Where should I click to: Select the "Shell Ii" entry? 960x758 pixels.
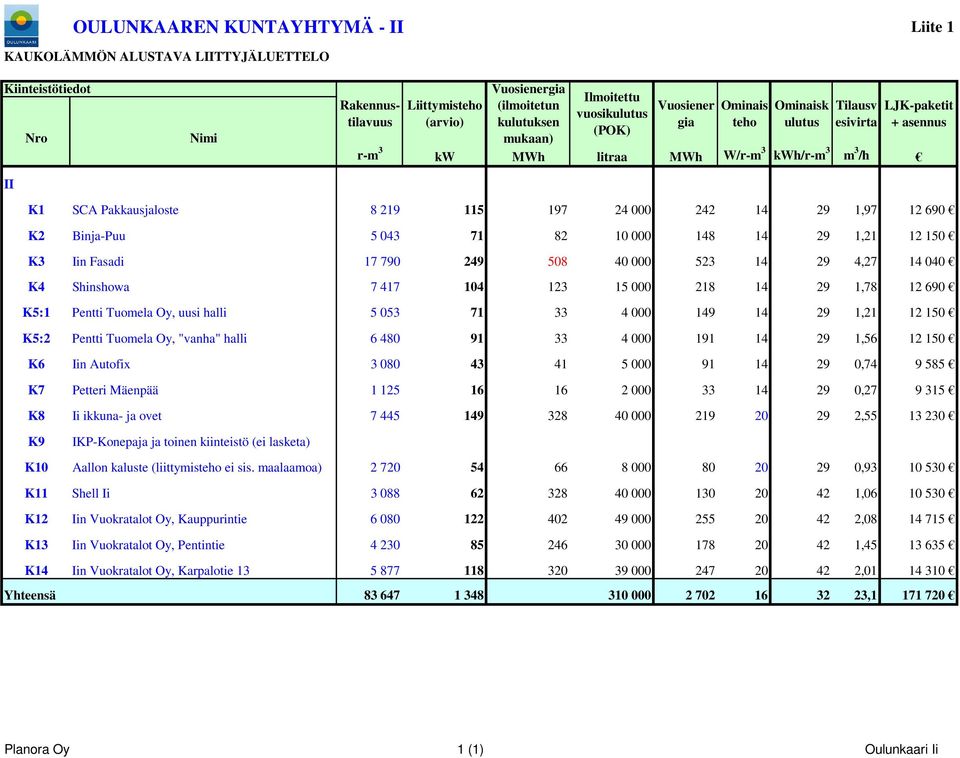point(91,493)
